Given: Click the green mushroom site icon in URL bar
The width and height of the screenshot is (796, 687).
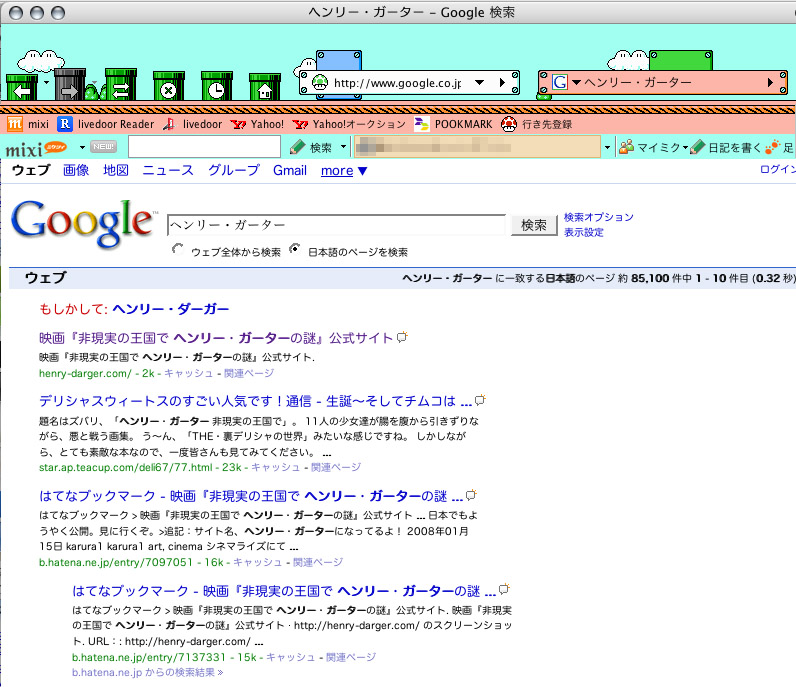Looking at the screenshot, I should [x=319, y=82].
